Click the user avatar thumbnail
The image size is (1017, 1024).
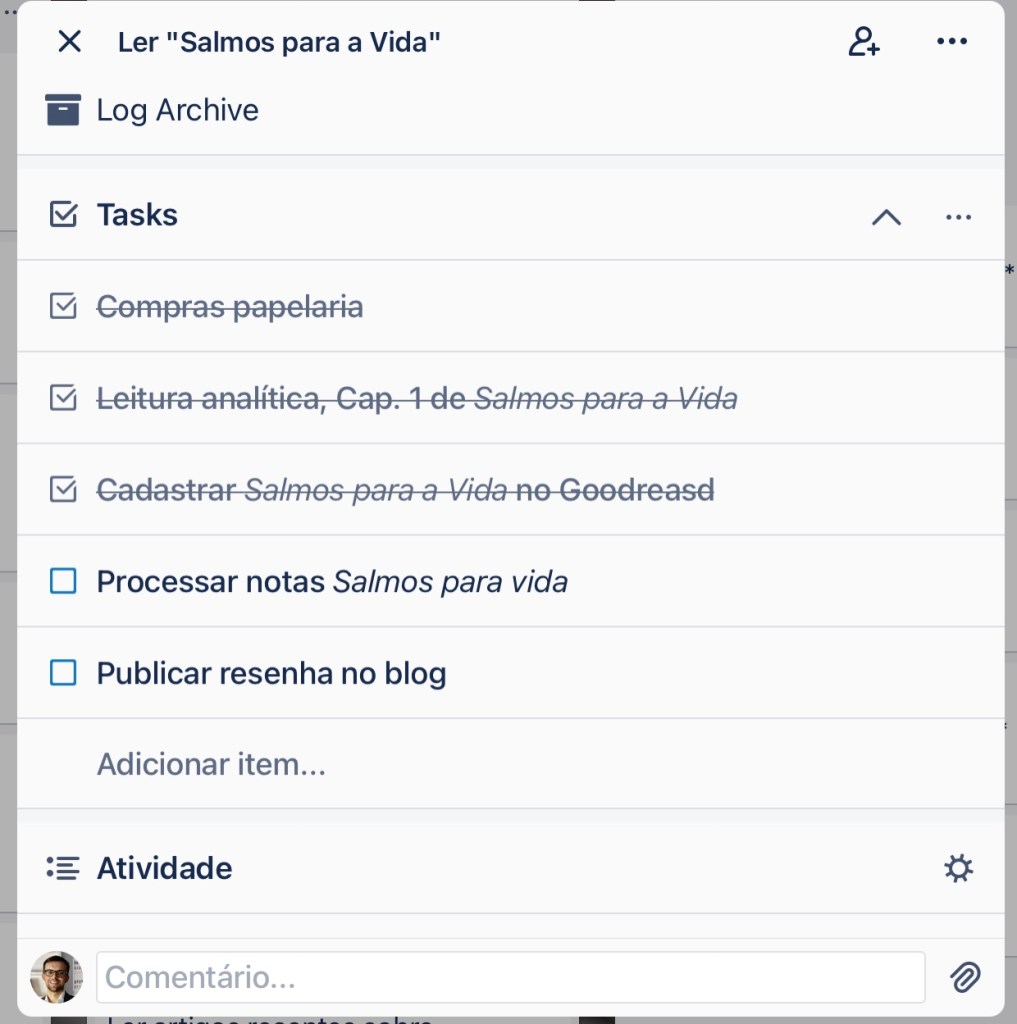click(56, 977)
